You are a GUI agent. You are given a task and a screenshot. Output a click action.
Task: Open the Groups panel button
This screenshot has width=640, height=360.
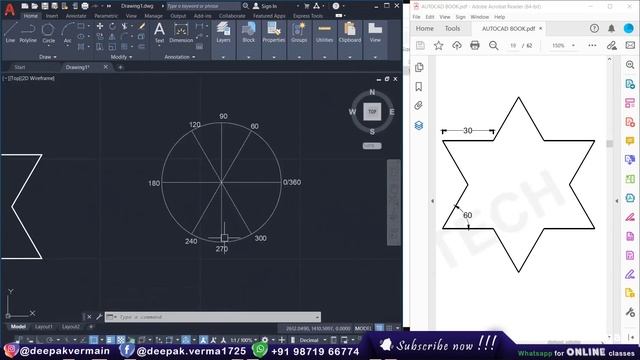pyautogui.click(x=299, y=33)
